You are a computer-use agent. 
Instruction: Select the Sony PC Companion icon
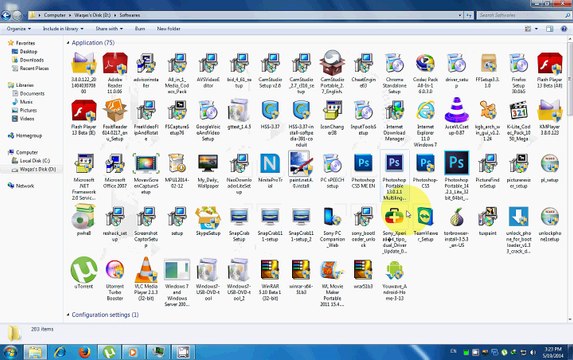coord(332,217)
